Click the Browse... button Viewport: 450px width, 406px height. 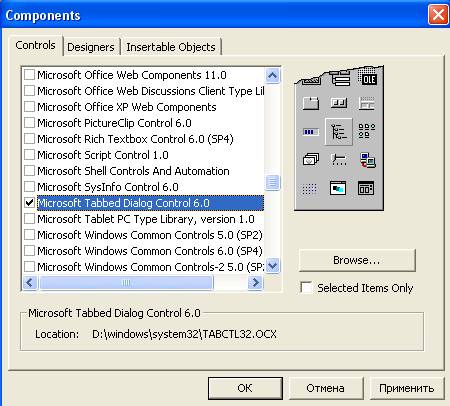pos(357,260)
